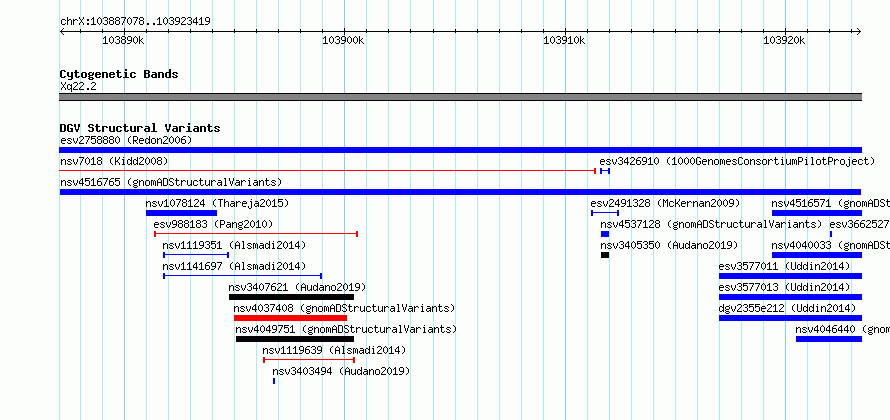This screenshot has height=420, width=890.
Task: Open nsv4049751 (gnomADStructuralVariants) label
Action: [x=346, y=329]
